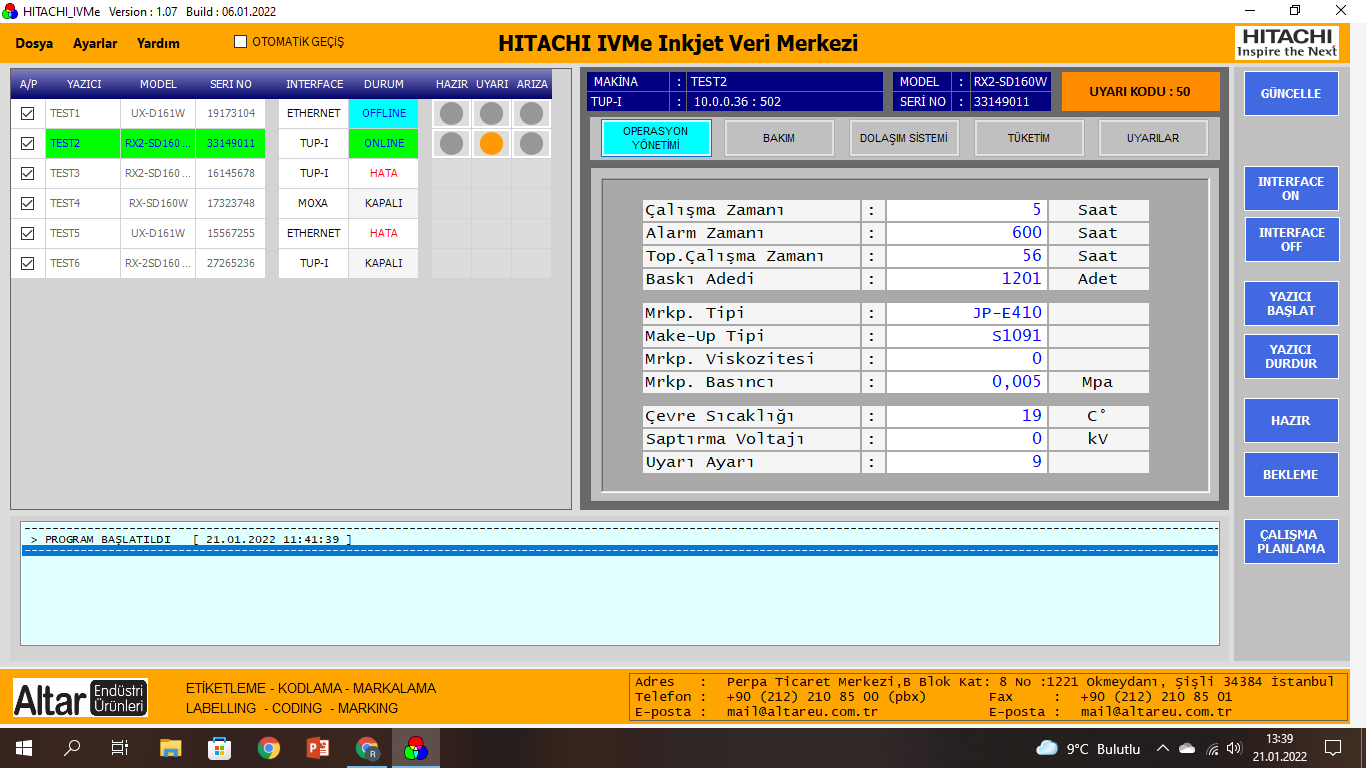Image resolution: width=1366 pixels, height=768 pixels.
Task: Click the BEKLEME button
Action: point(1291,474)
